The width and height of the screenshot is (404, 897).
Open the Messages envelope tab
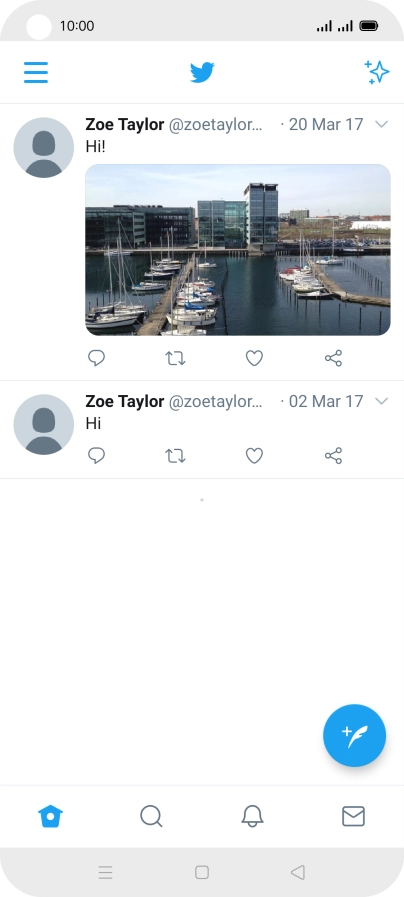click(x=353, y=816)
